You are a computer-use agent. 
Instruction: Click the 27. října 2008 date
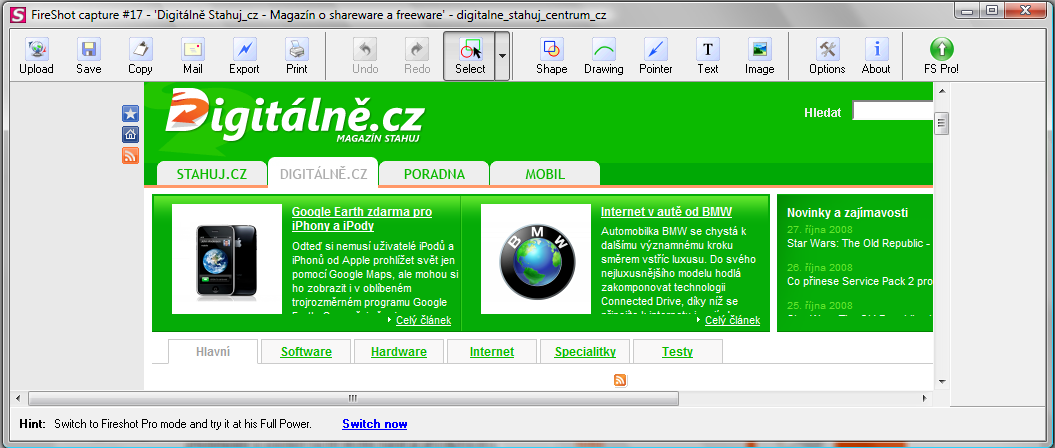(x=820, y=229)
